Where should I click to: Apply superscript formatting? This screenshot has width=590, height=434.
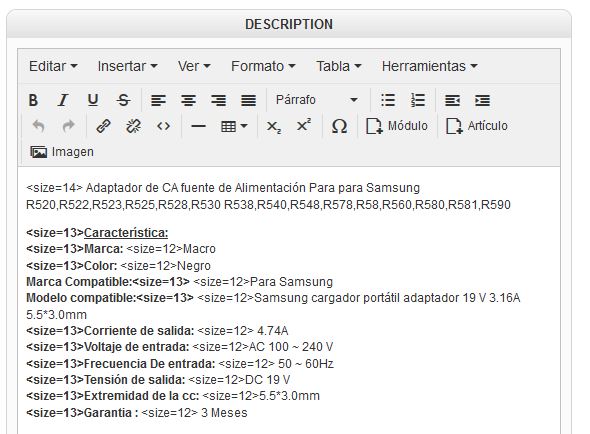point(304,126)
